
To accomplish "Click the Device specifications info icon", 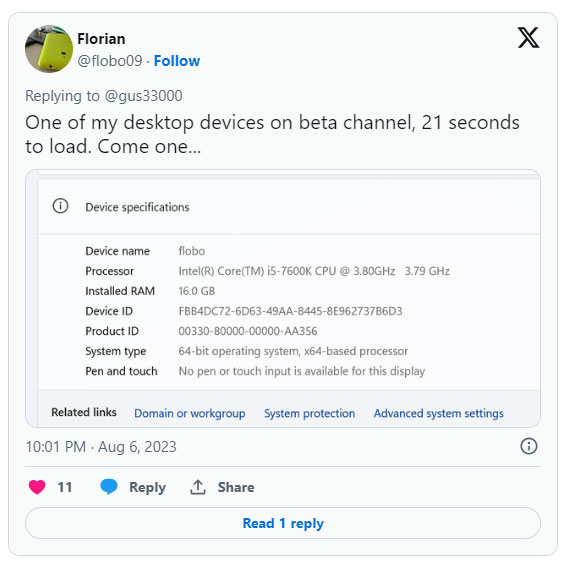I will click(x=60, y=206).
